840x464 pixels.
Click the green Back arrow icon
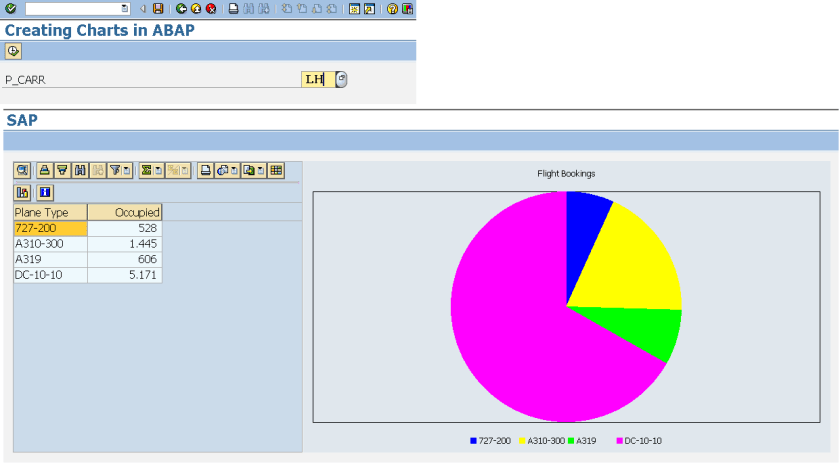pos(181,9)
